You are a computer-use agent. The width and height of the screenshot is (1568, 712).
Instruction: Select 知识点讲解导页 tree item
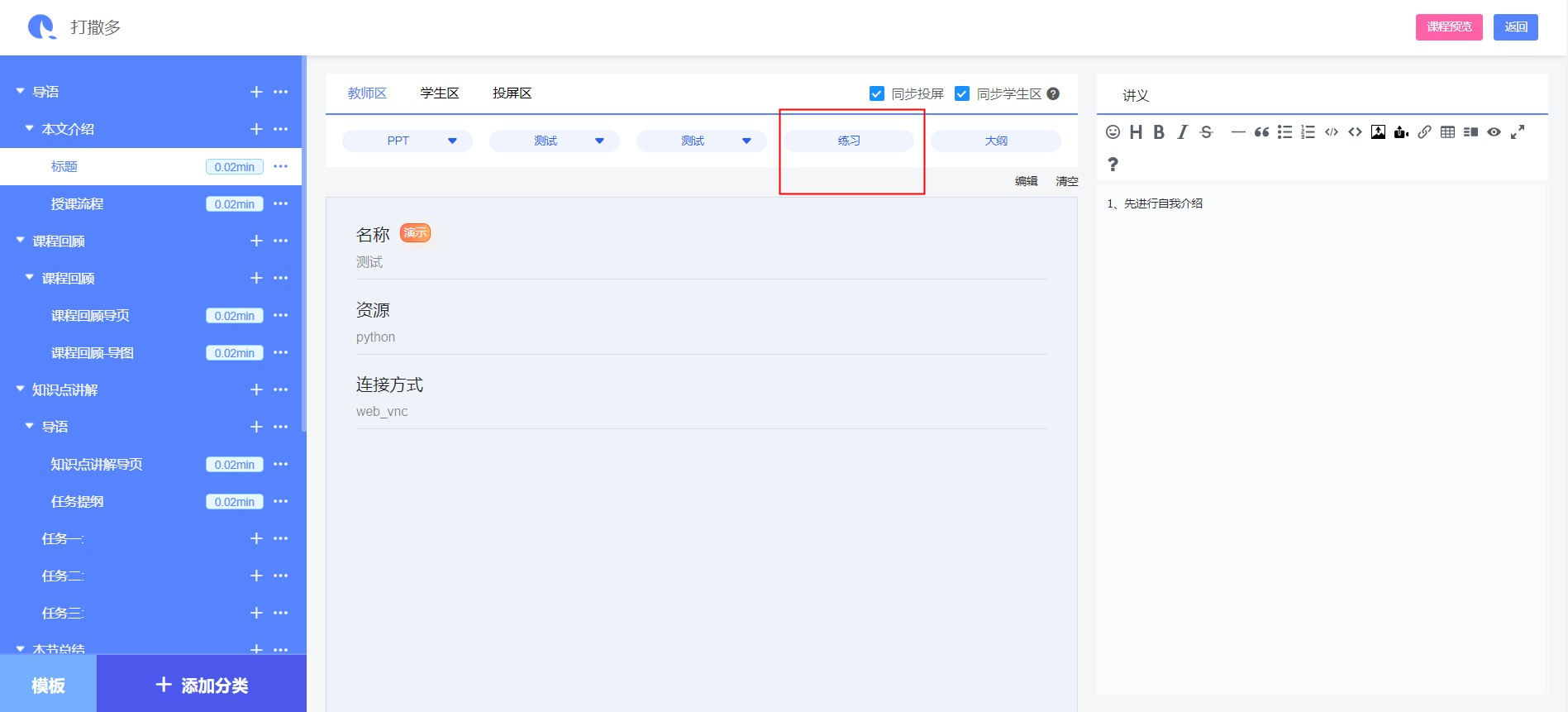[97, 464]
